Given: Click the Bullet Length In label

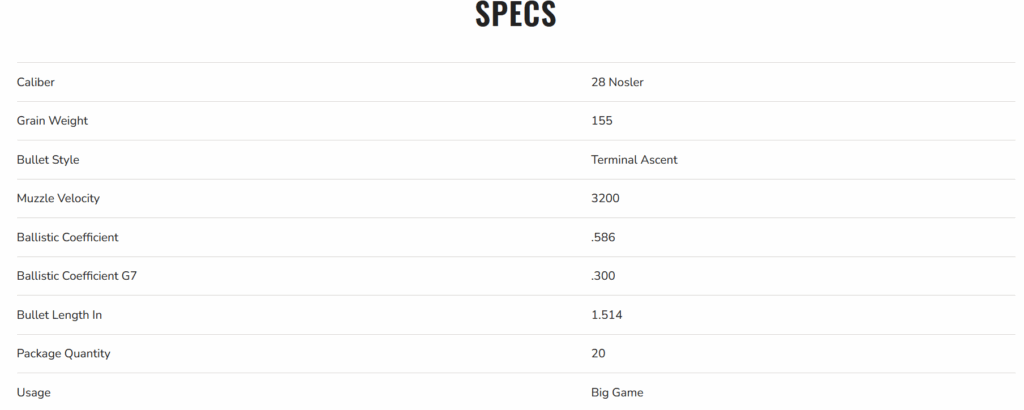Looking at the screenshot, I should 59,315.
